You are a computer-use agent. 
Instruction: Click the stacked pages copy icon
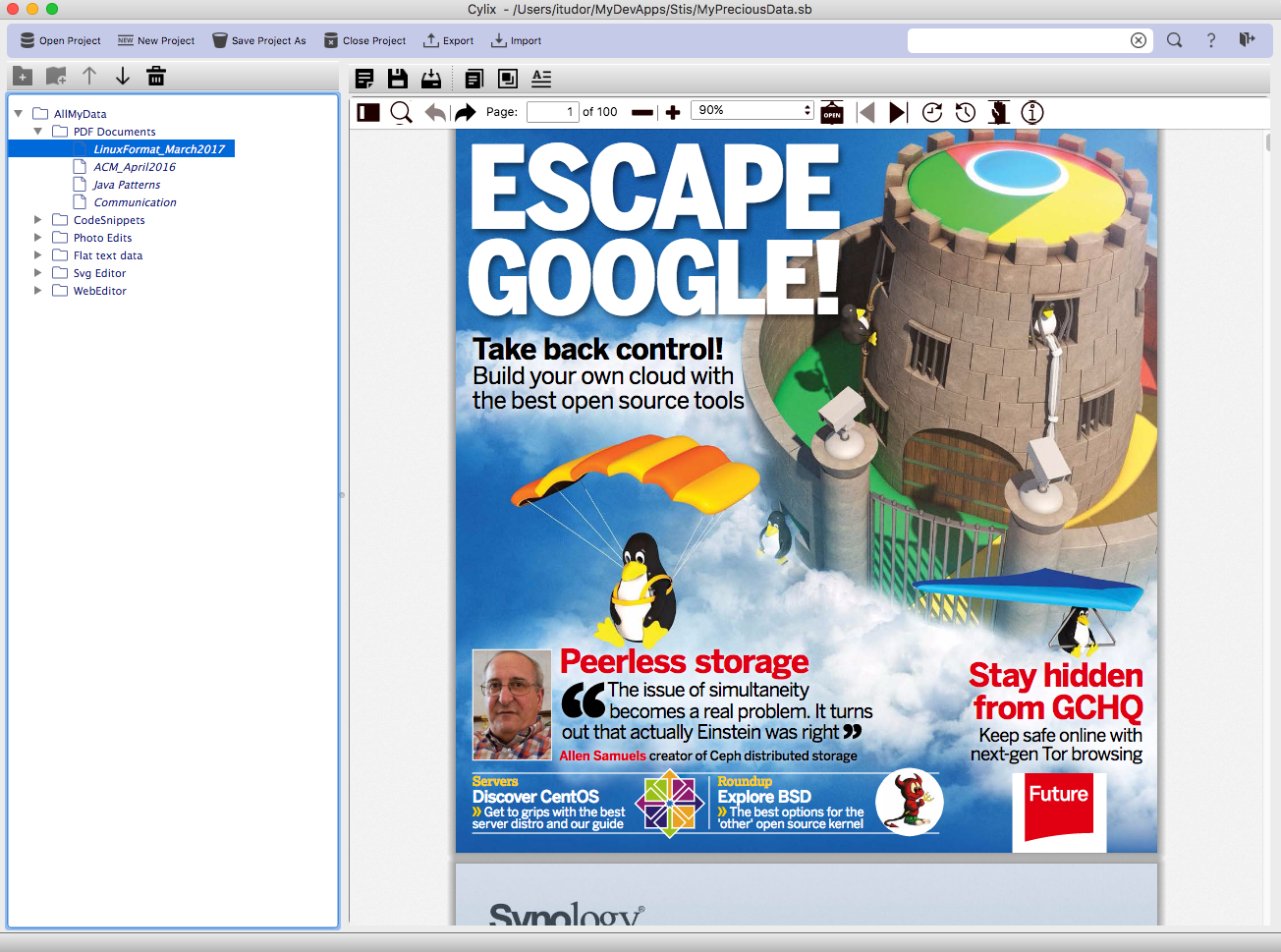[x=474, y=79]
